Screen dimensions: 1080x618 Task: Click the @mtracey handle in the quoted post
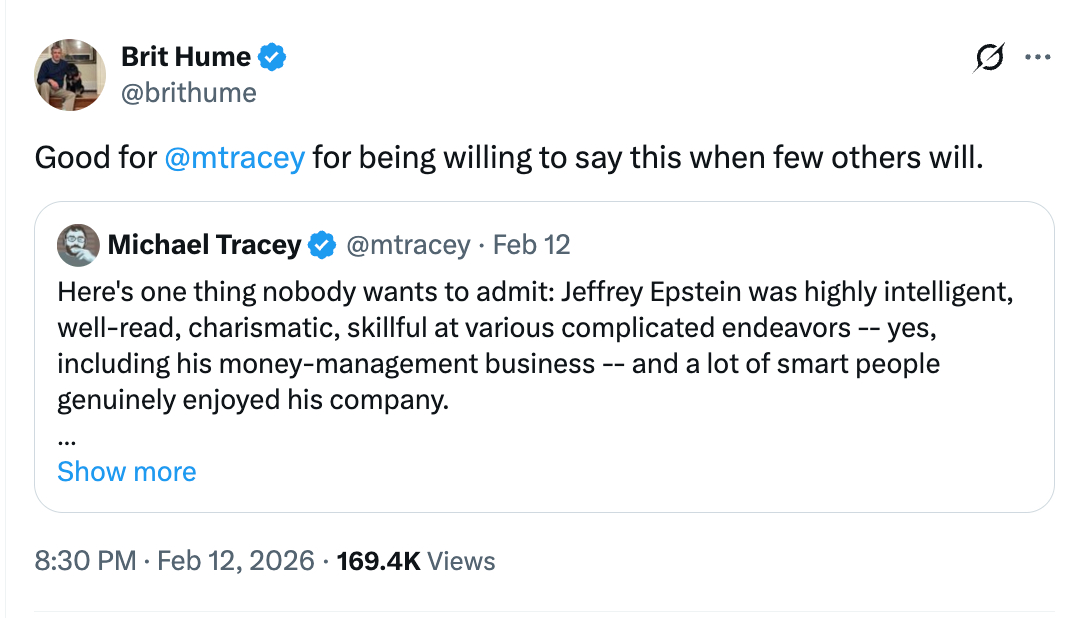point(407,245)
